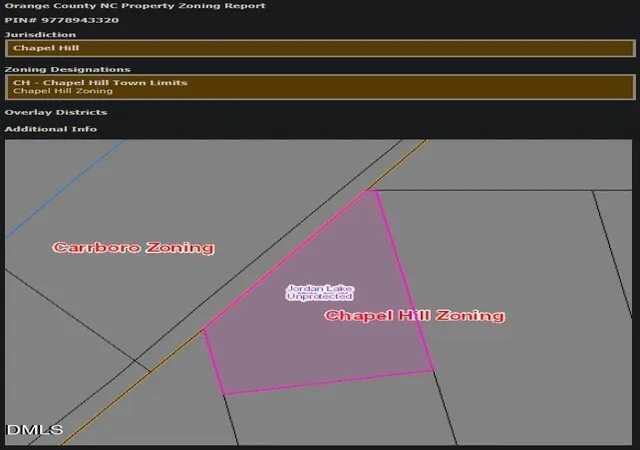Expand the Additional Info section
The height and width of the screenshot is (450, 640).
tap(51, 129)
